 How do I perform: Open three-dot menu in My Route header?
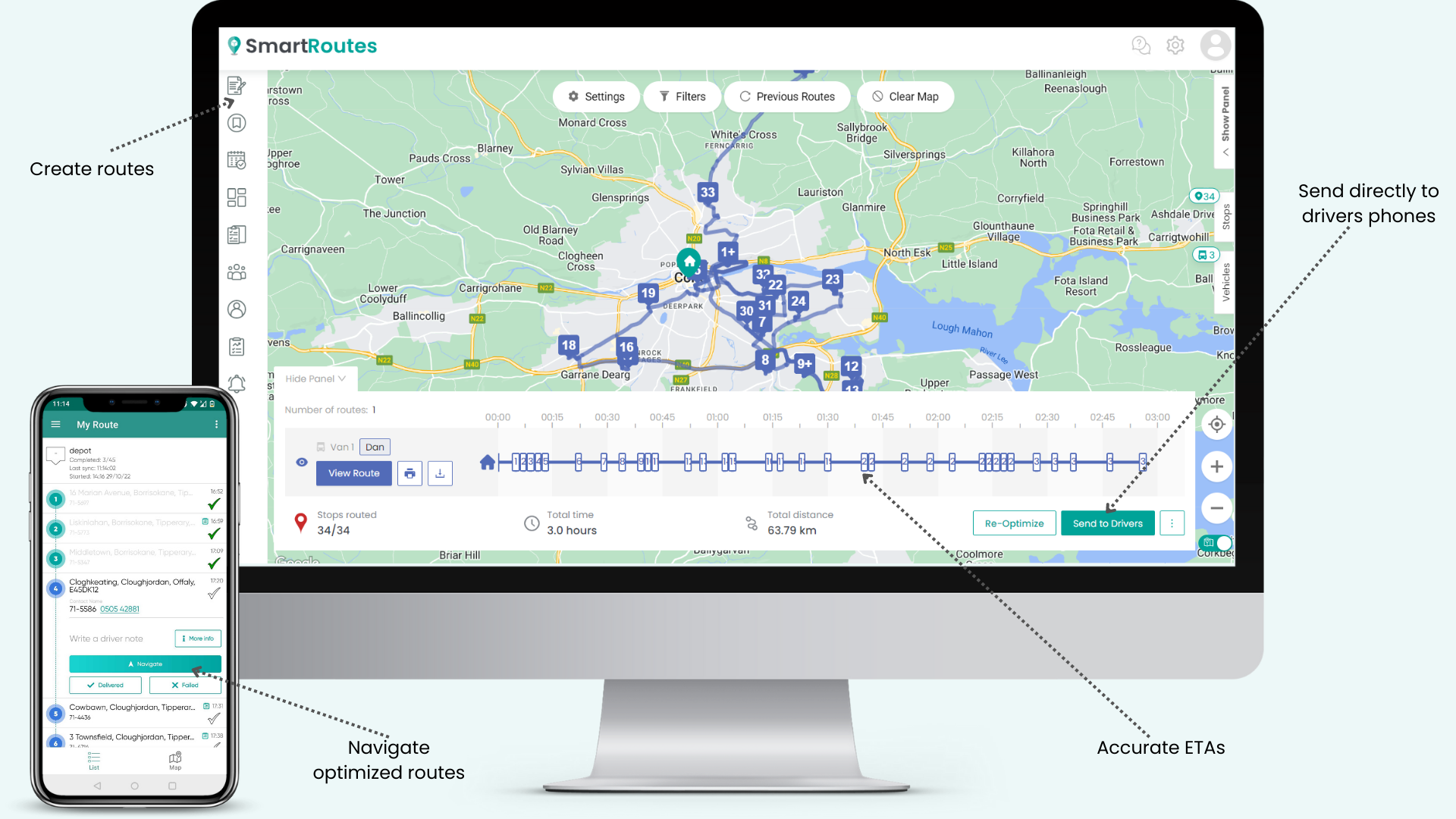[x=218, y=425]
